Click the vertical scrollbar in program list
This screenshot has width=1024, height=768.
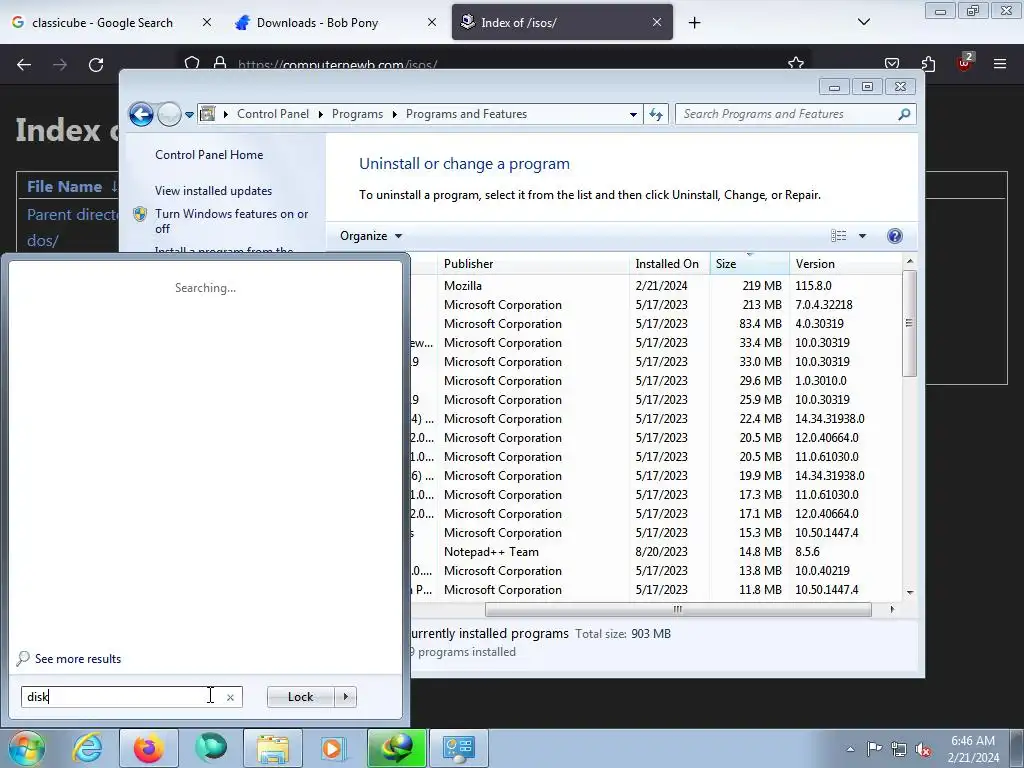pyautogui.click(x=909, y=323)
